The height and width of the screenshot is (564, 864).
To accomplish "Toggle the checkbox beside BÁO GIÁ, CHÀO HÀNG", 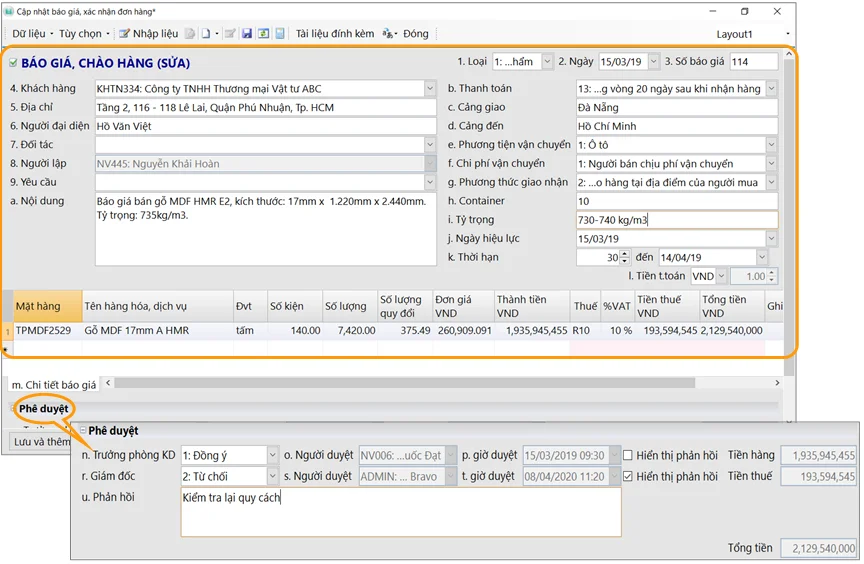I will tap(13, 63).
